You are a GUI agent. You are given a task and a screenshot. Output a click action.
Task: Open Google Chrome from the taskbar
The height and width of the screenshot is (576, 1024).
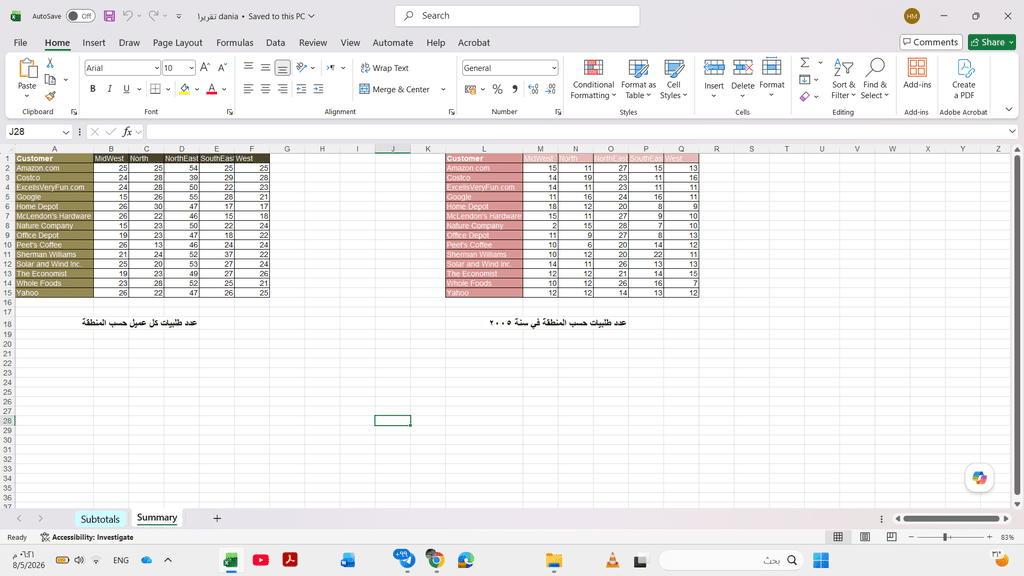pyautogui.click(x=435, y=560)
